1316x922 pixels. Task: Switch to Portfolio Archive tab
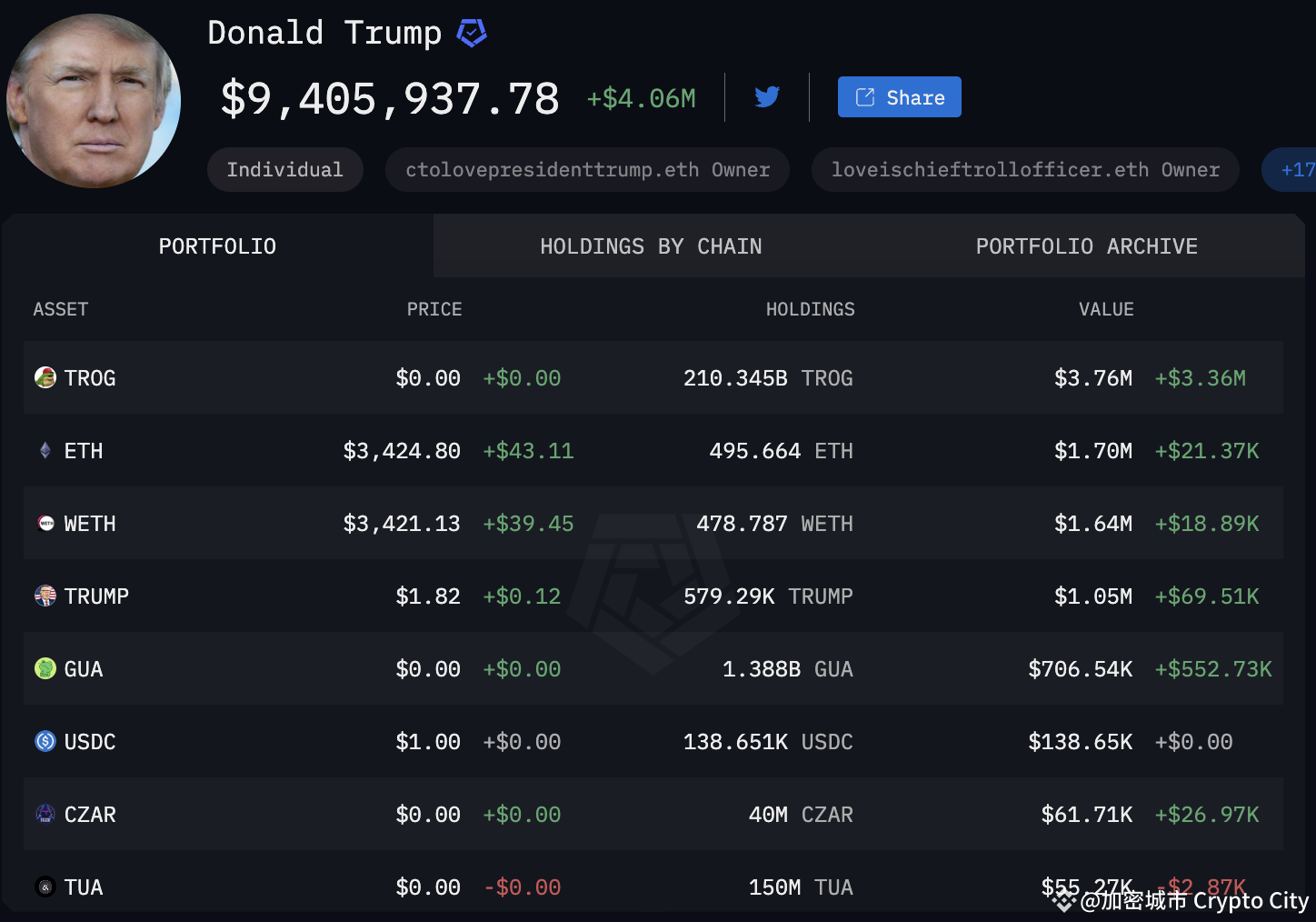click(1087, 246)
